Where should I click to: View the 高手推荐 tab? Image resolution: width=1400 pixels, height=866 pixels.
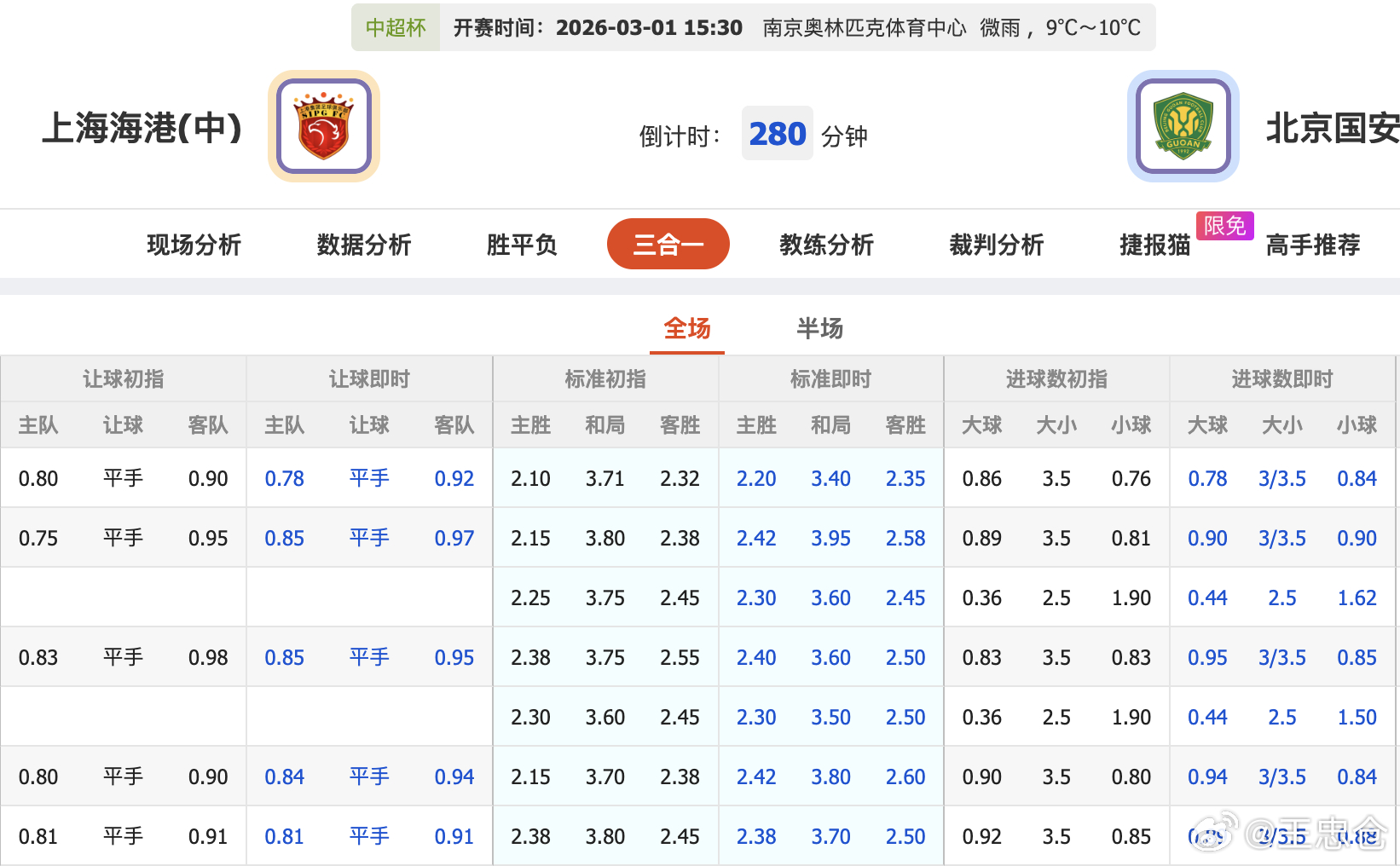(1311, 245)
